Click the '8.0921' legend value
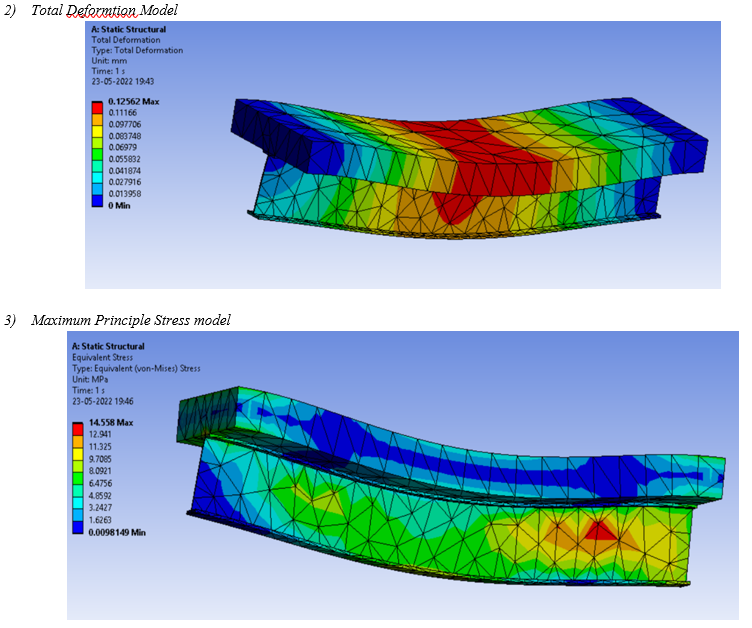752x628 pixels. [100, 471]
